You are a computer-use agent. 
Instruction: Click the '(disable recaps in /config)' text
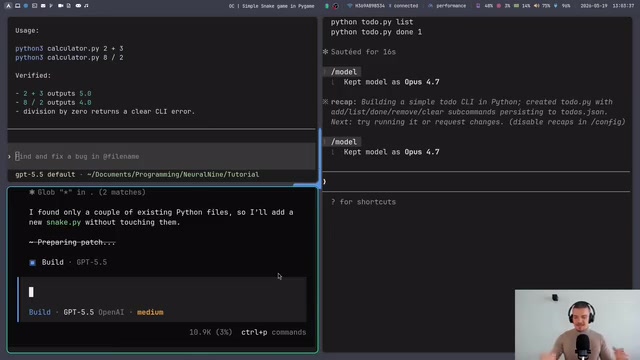(x=567, y=122)
